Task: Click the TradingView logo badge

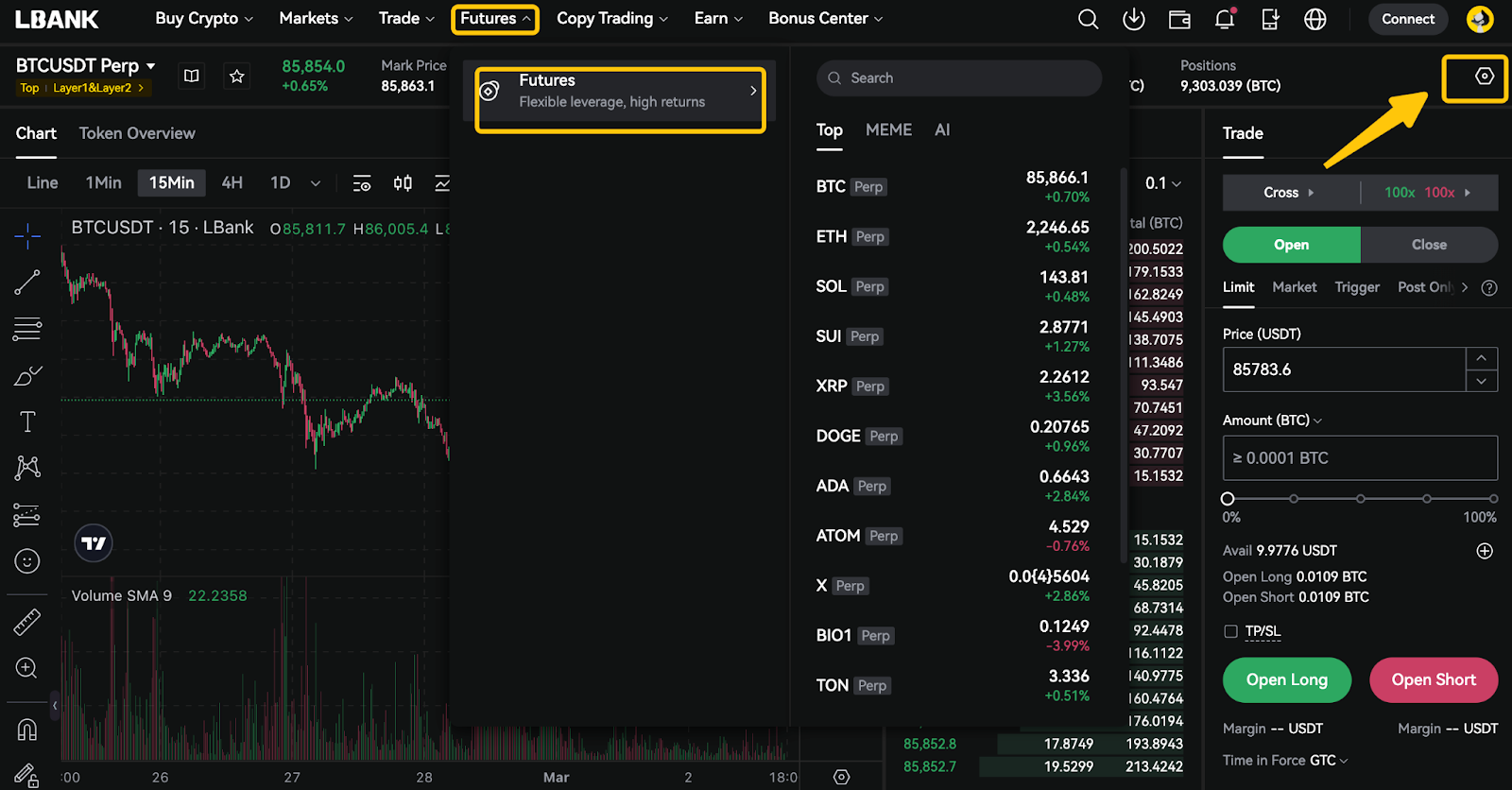Action: tap(94, 543)
